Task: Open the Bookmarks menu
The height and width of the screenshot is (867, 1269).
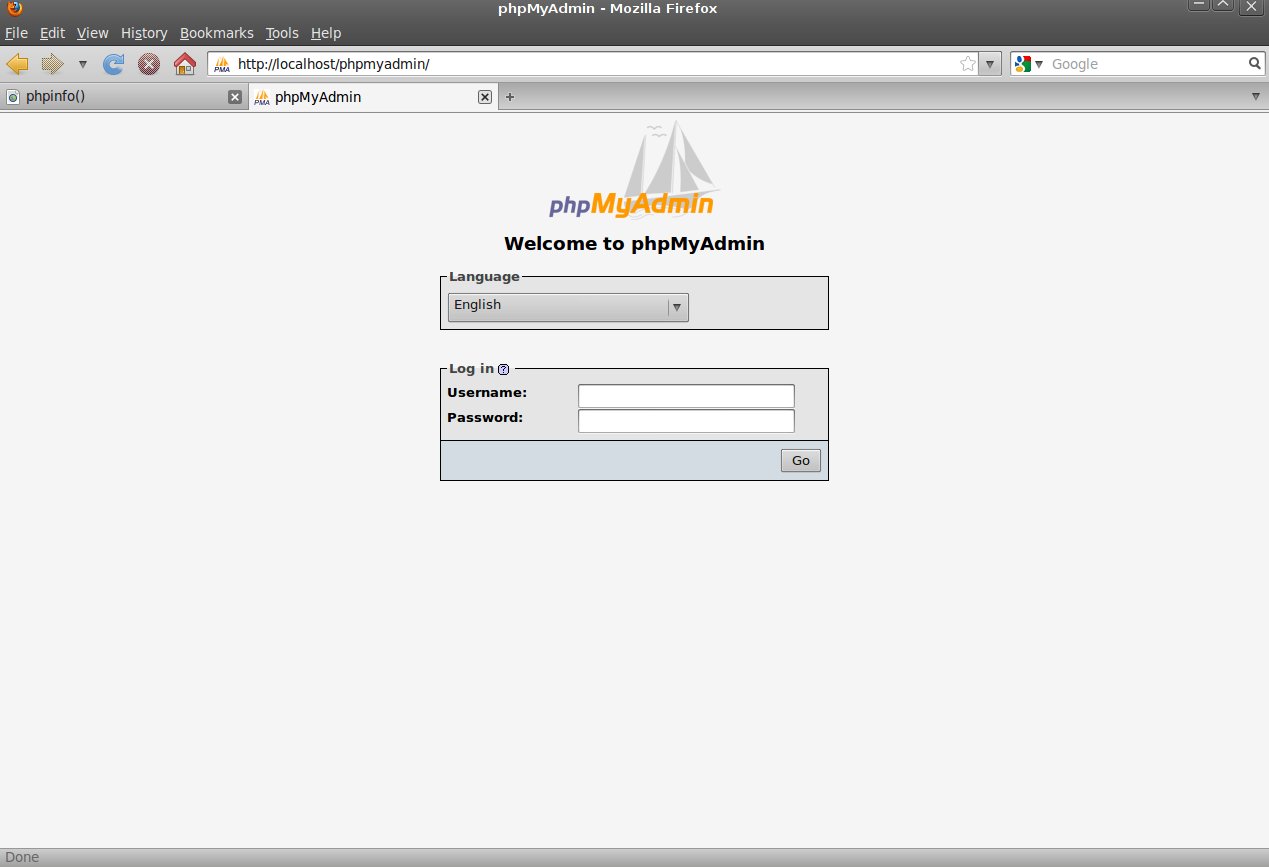Action: pos(217,33)
